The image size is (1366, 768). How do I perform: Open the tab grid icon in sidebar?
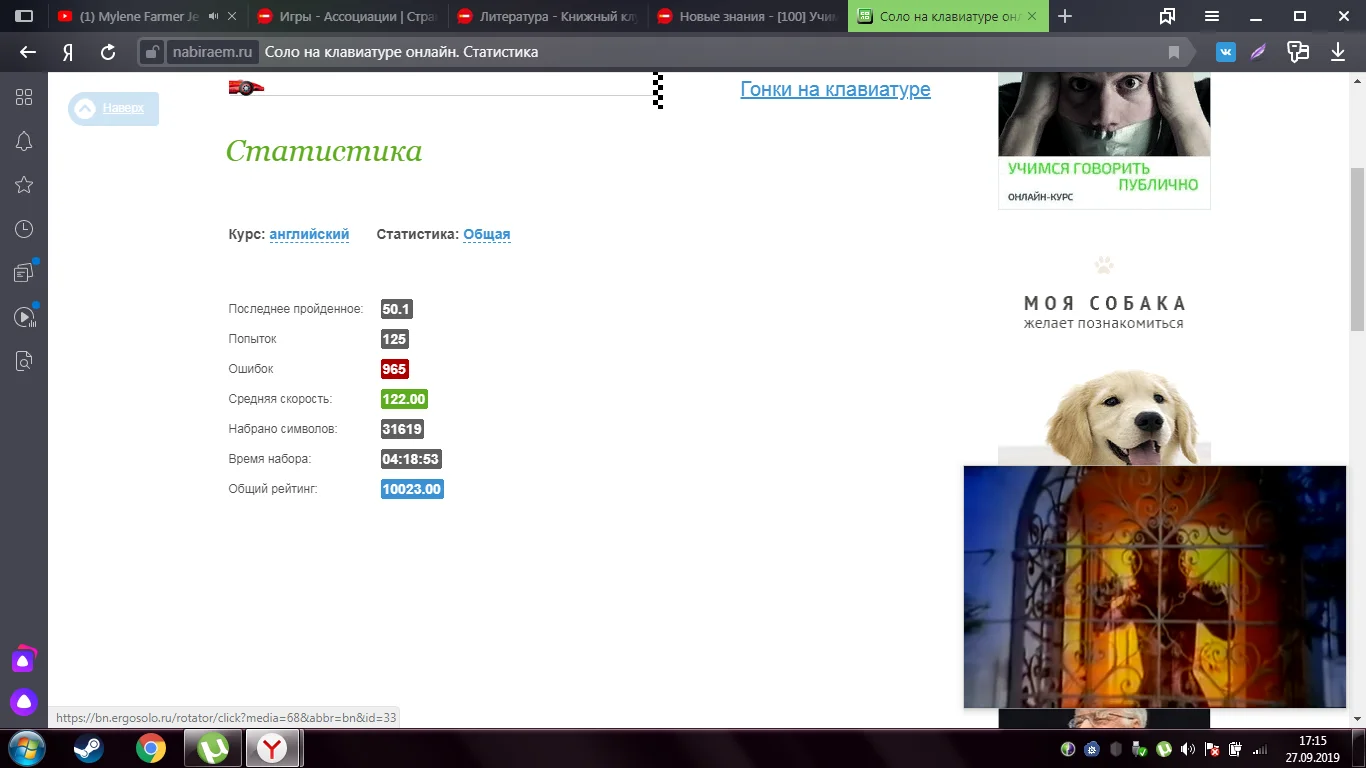pos(24,97)
